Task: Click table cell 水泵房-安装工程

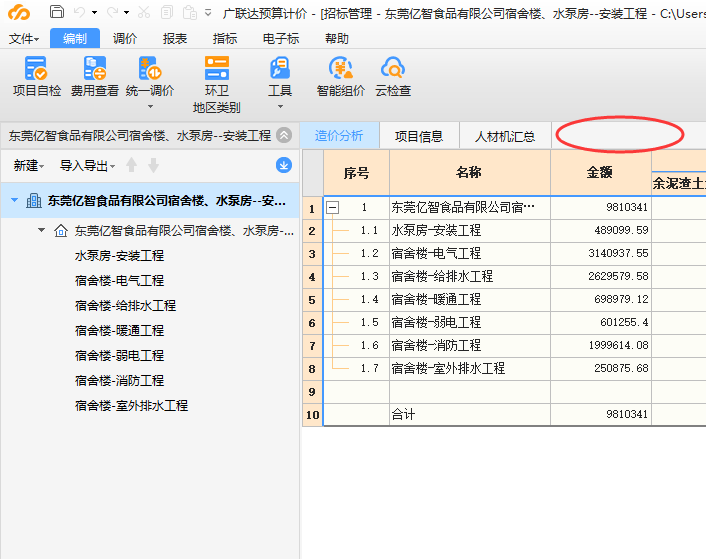Action: 470,230
